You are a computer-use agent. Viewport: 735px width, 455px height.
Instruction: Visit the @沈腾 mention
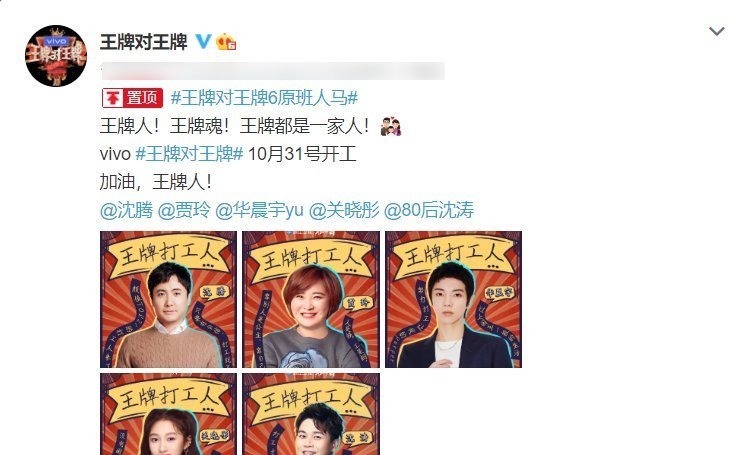(127, 210)
